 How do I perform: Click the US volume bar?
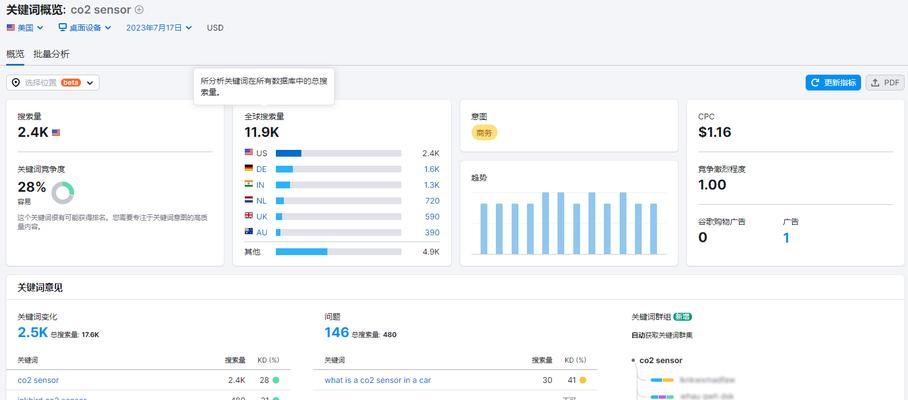pyautogui.click(x=338, y=153)
